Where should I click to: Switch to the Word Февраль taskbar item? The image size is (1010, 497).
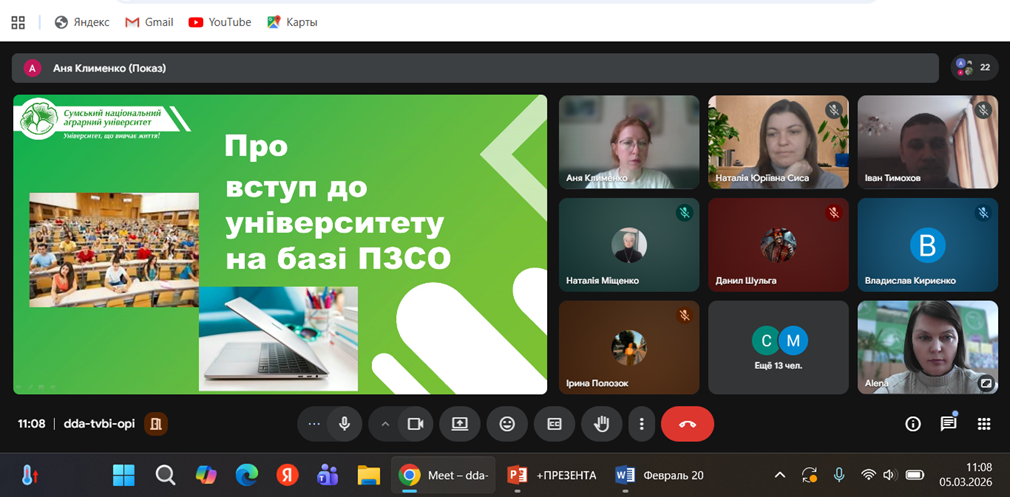click(660, 475)
